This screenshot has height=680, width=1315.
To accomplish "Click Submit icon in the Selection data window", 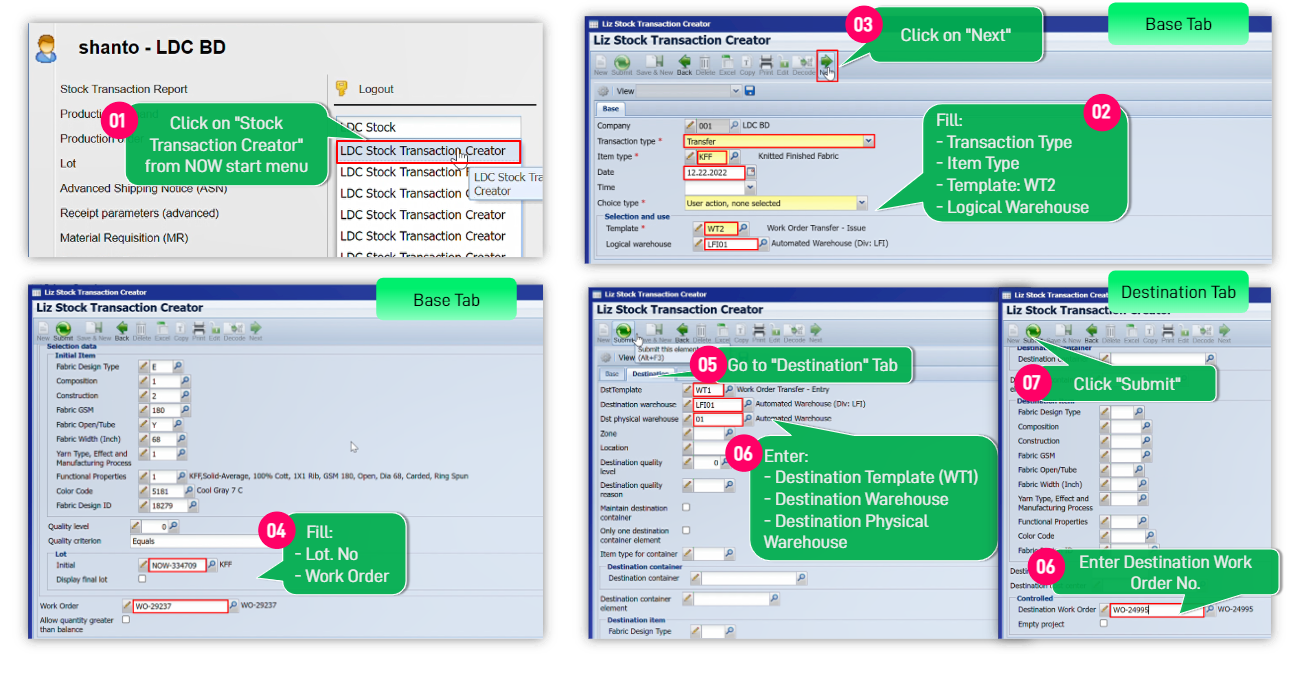I will point(63,329).
